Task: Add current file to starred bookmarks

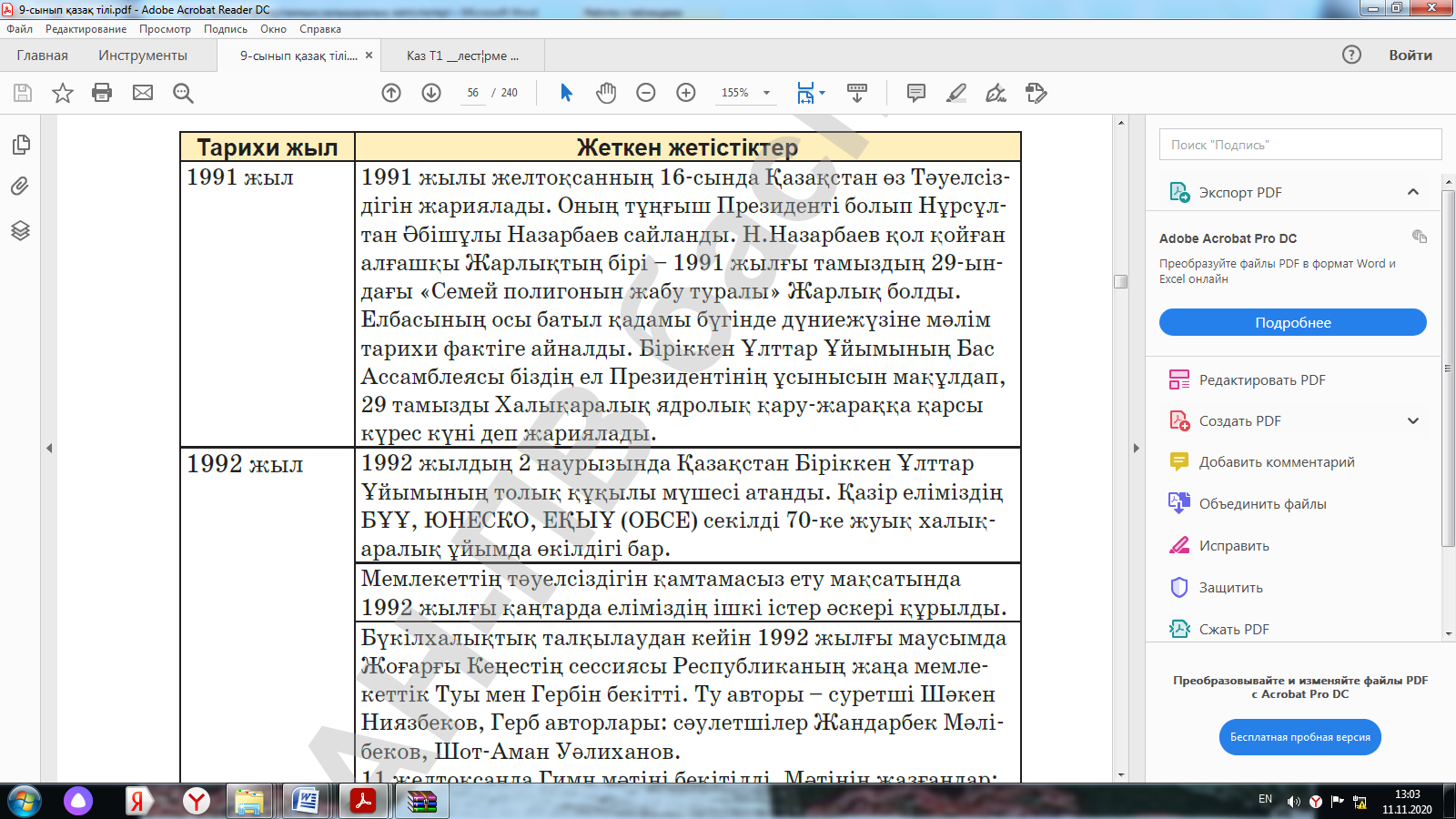Action: click(x=62, y=93)
